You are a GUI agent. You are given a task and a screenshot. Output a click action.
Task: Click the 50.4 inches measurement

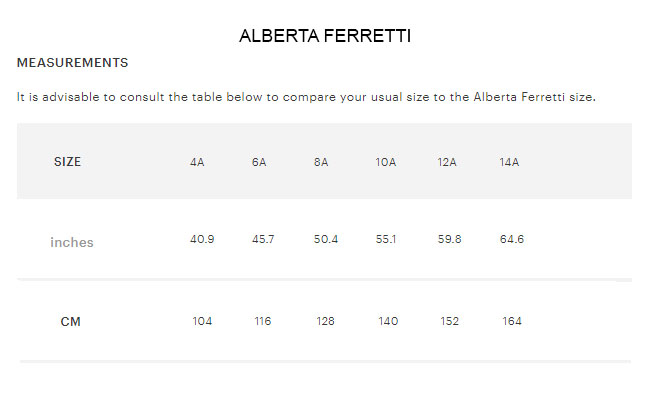tap(326, 240)
